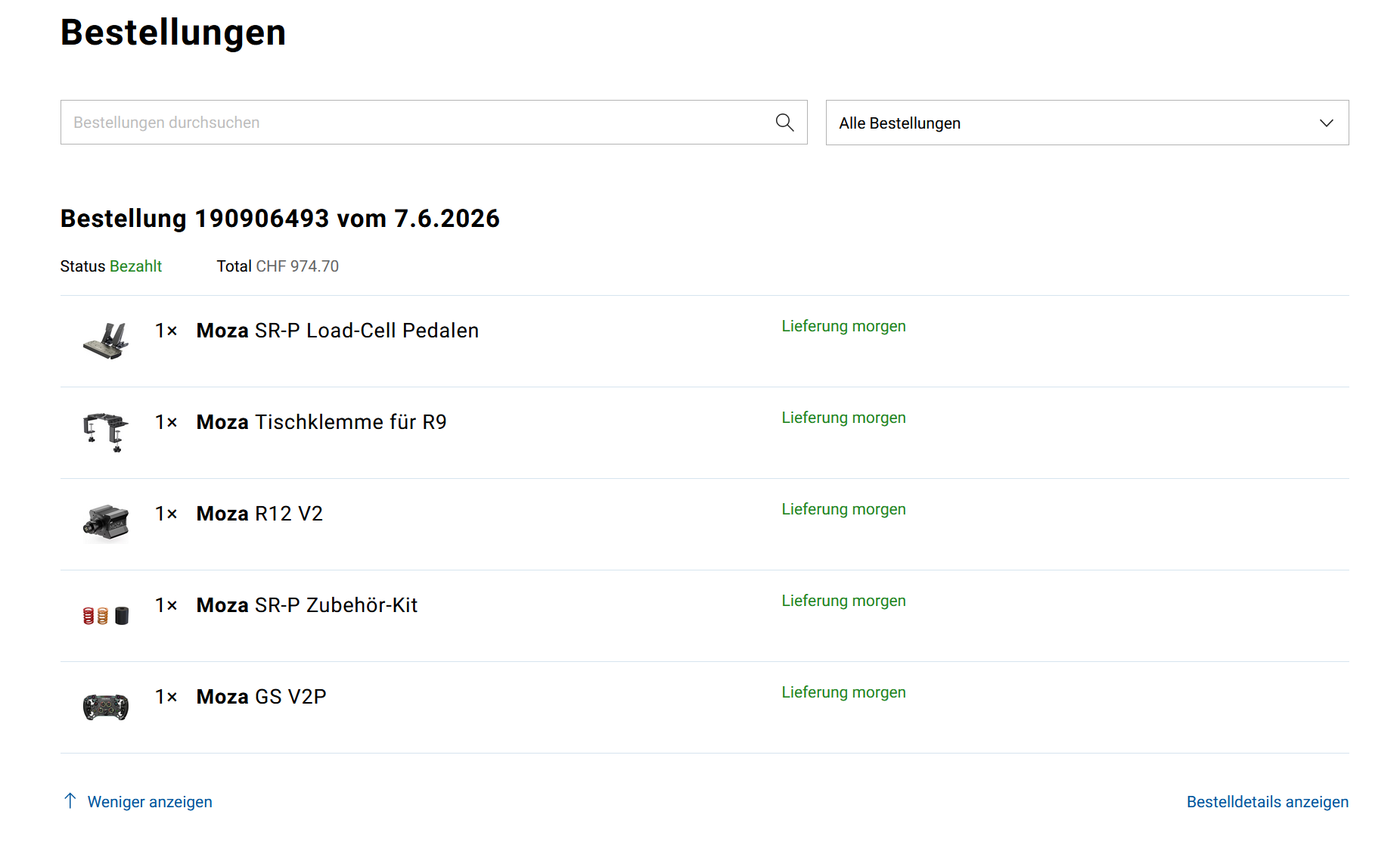Open Moza SR-P Zubehör-Kit product
The height and width of the screenshot is (864, 1400).
[x=307, y=605]
